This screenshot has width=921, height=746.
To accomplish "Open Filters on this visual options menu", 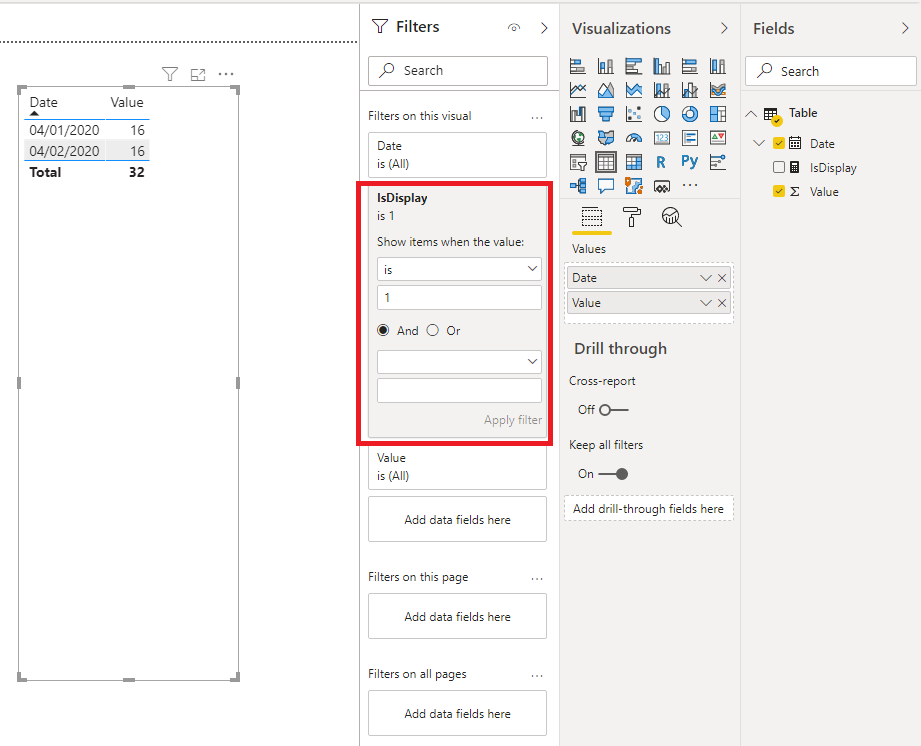I will click(537, 117).
